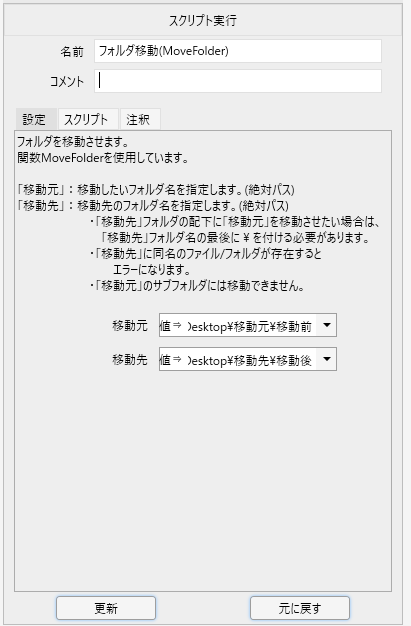Select the 設定 tab

[36, 119]
